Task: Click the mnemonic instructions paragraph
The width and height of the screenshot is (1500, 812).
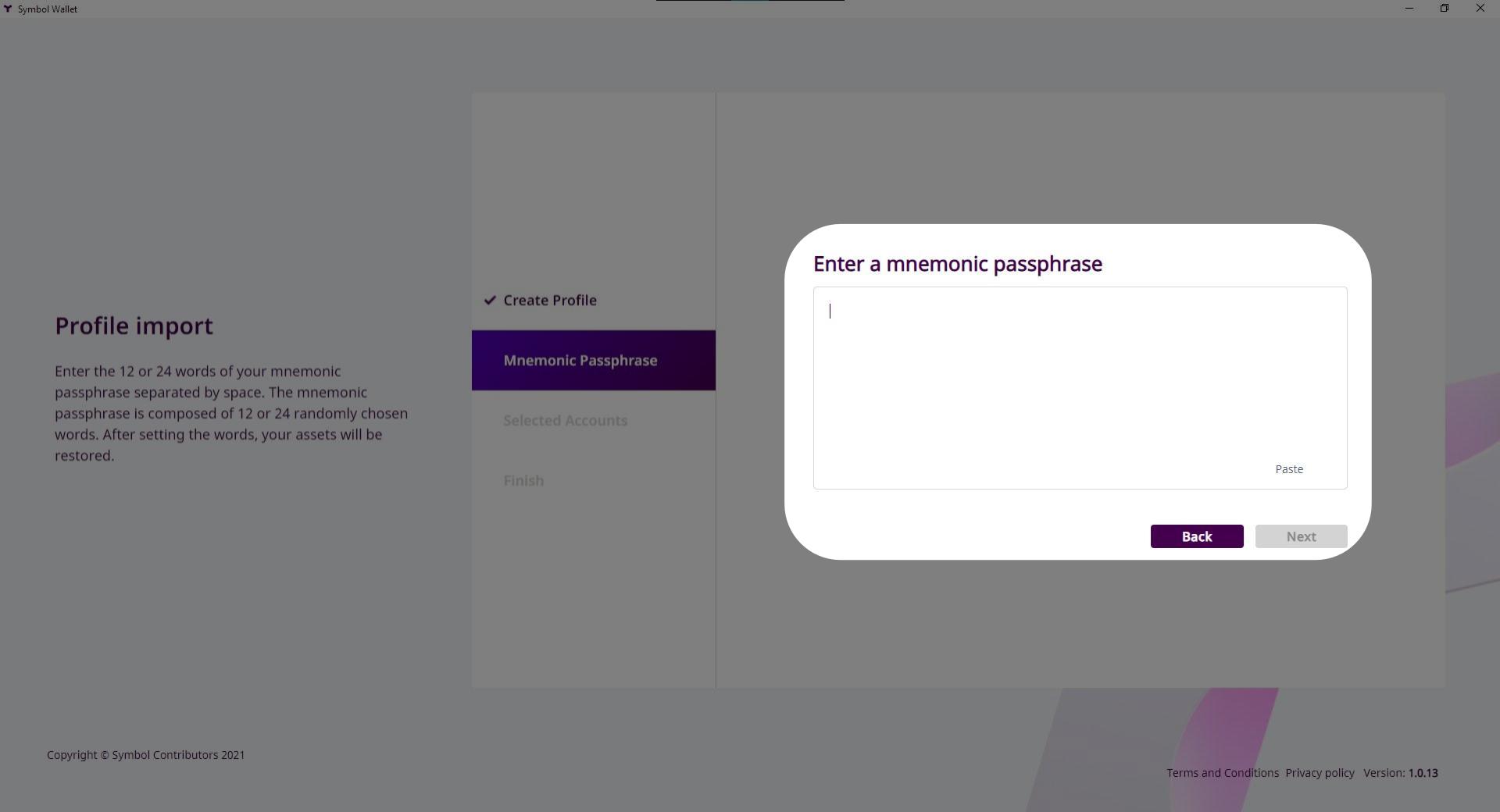Action: [x=230, y=413]
